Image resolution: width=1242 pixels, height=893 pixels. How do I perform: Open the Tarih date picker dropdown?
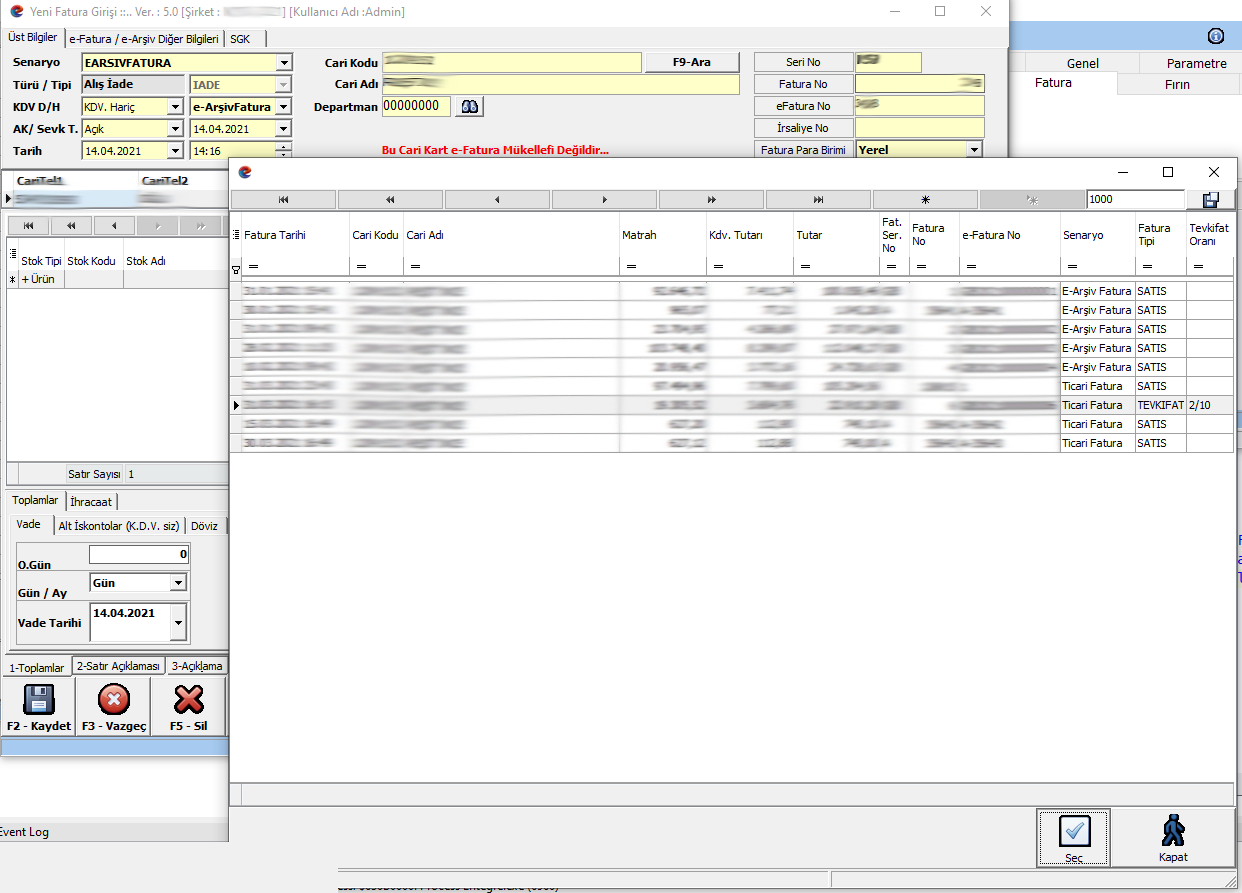176,151
